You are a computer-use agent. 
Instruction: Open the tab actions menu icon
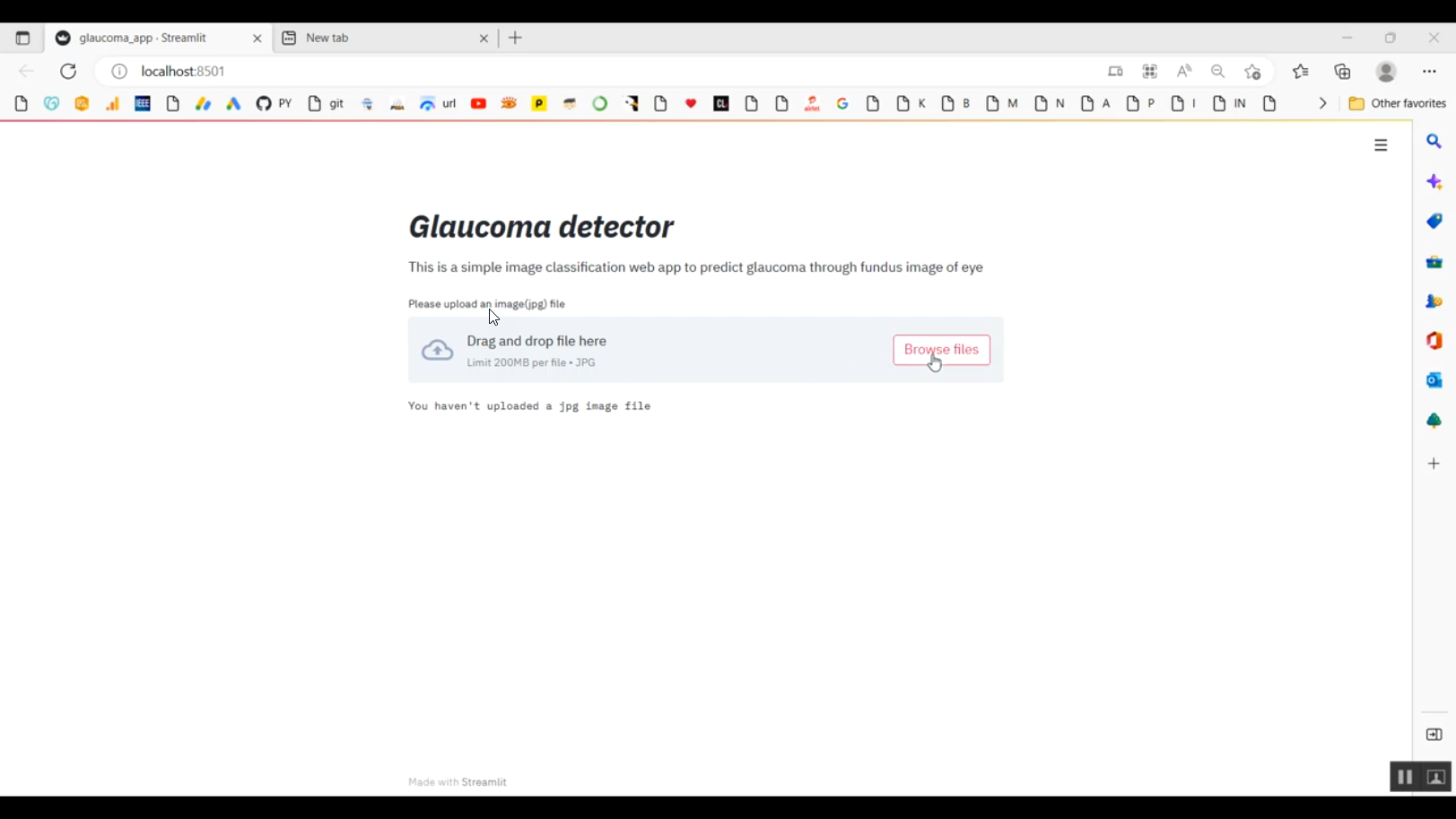[22, 39]
